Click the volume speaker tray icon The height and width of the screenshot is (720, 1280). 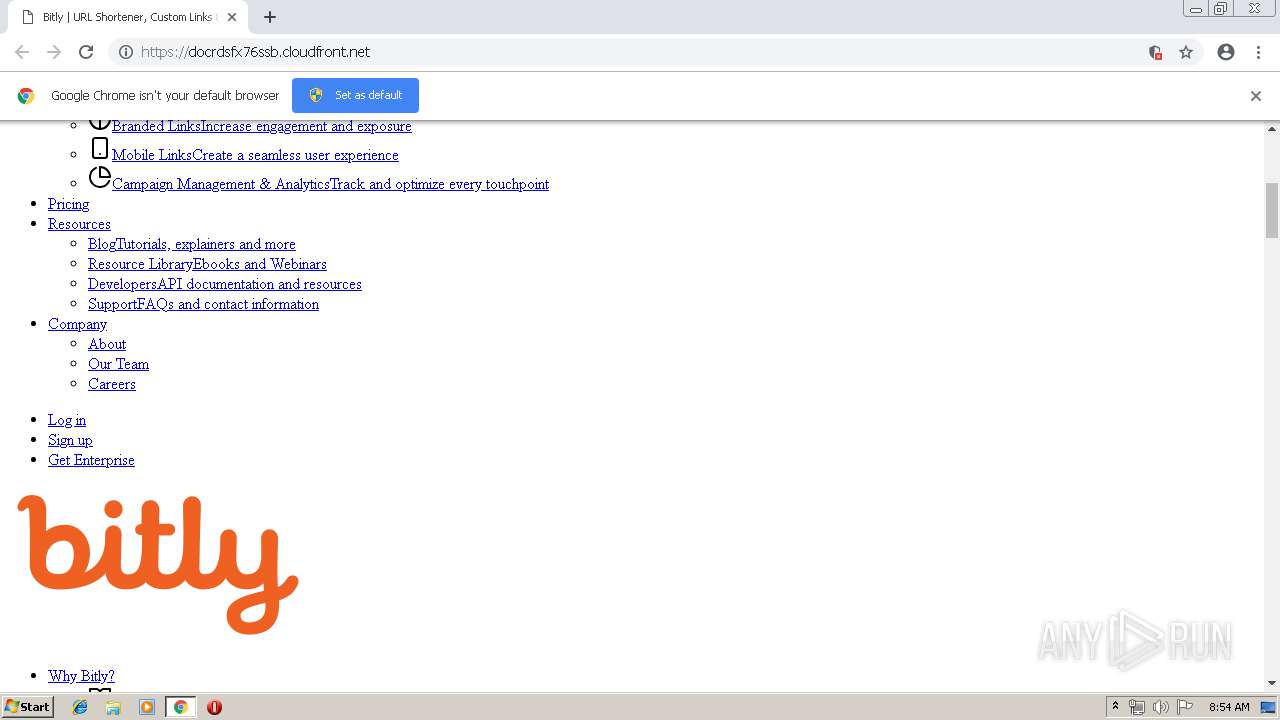1160,707
